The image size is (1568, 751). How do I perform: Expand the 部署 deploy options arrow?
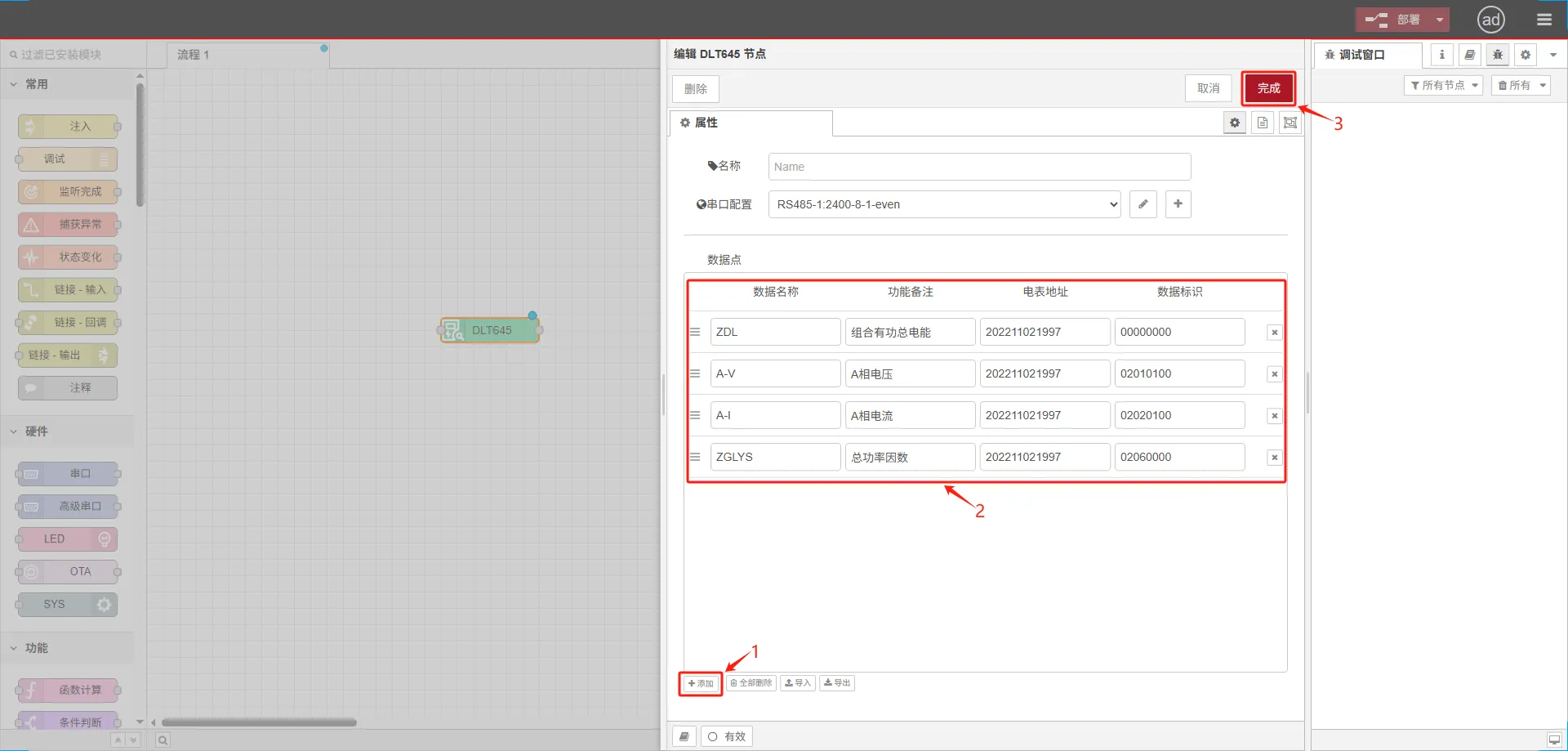(1440, 20)
